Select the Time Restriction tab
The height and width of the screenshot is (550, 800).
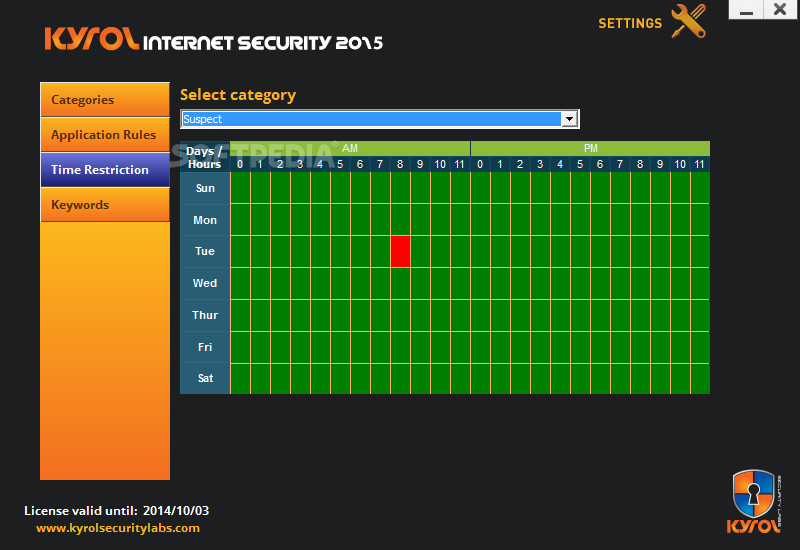point(105,170)
